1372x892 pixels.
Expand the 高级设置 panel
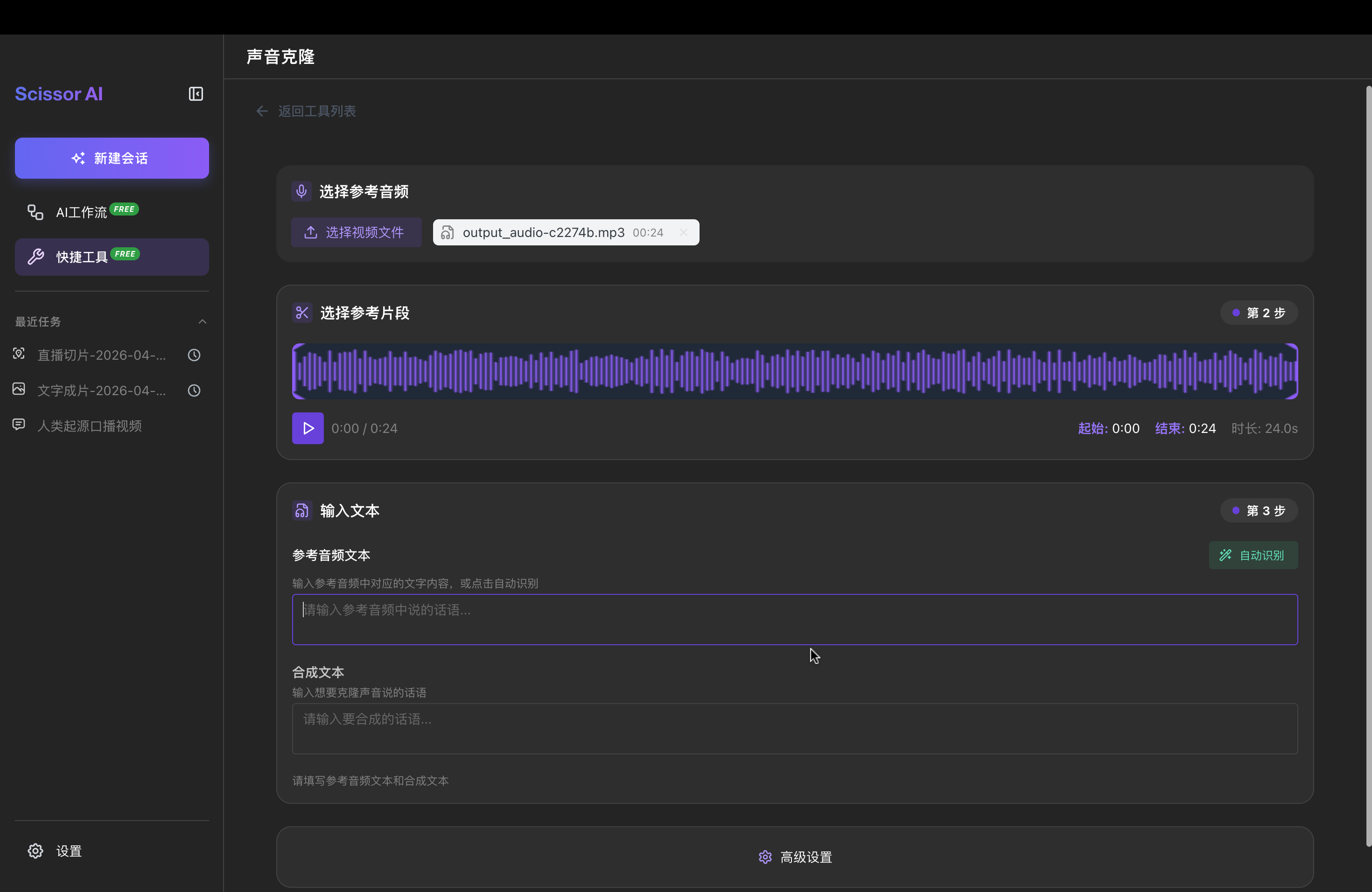click(x=795, y=857)
